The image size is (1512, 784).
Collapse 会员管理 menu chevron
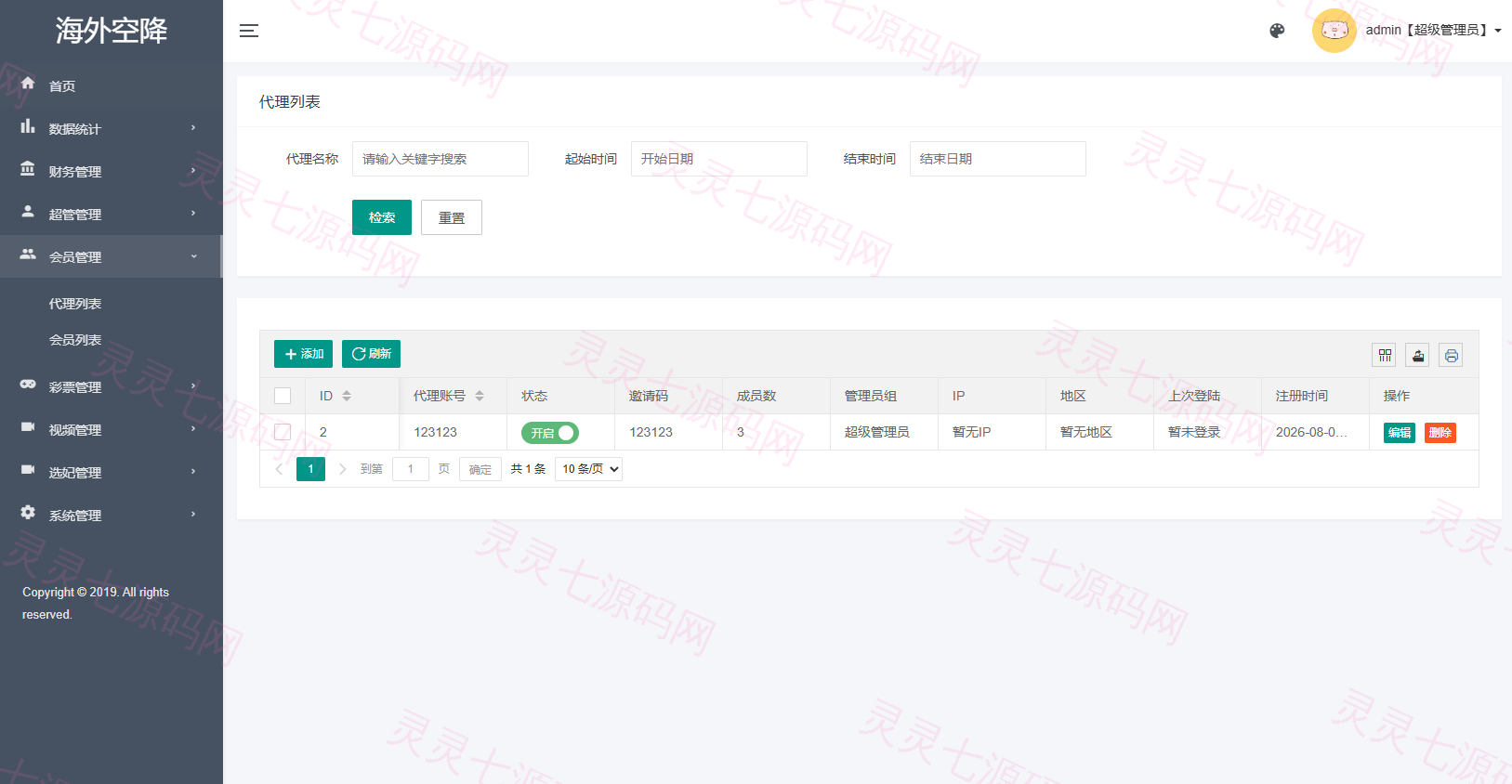pyautogui.click(x=193, y=256)
